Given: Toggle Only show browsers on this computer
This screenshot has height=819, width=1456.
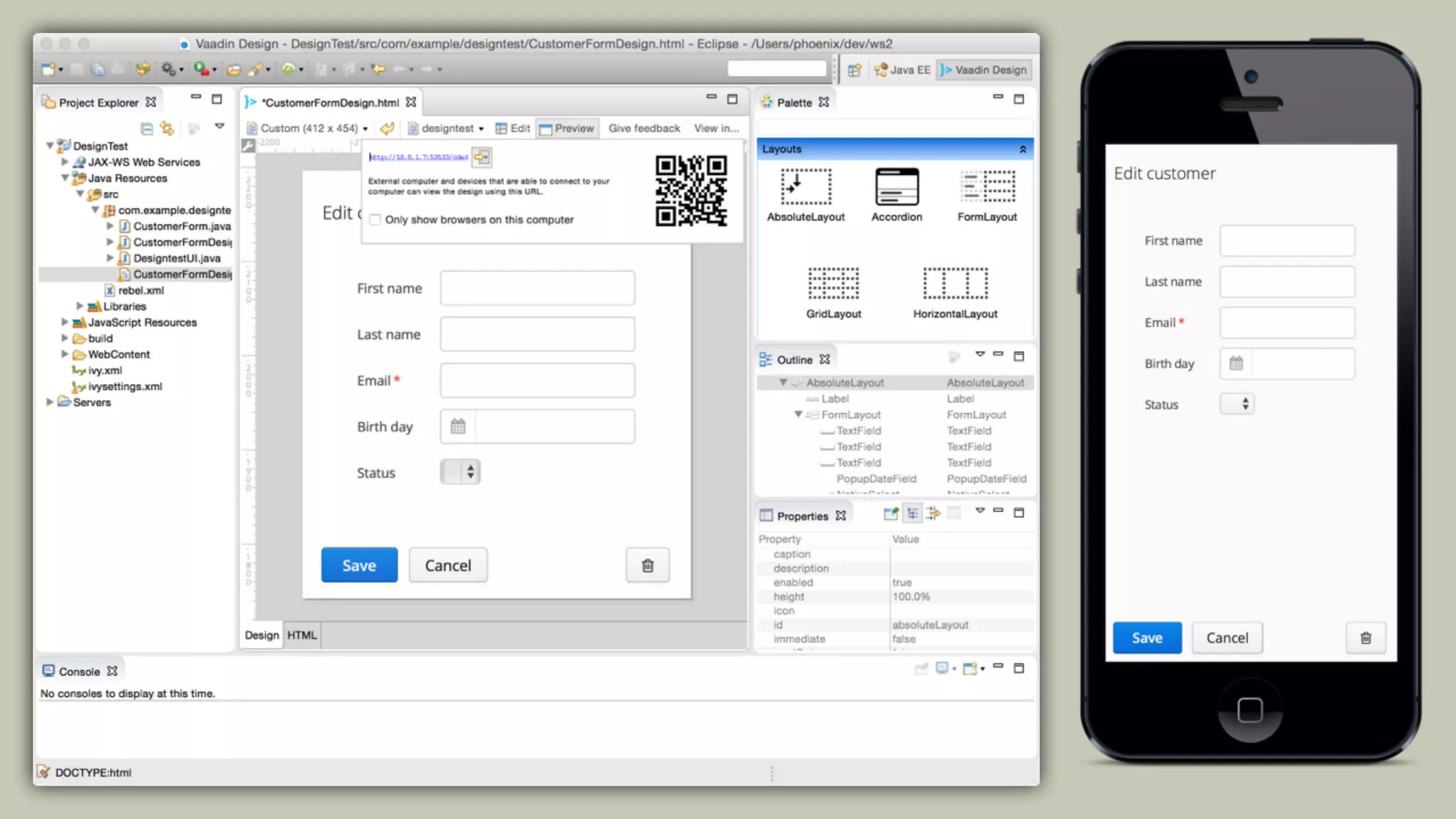Looking at the screenshot, I should click(x=375, y=220).
